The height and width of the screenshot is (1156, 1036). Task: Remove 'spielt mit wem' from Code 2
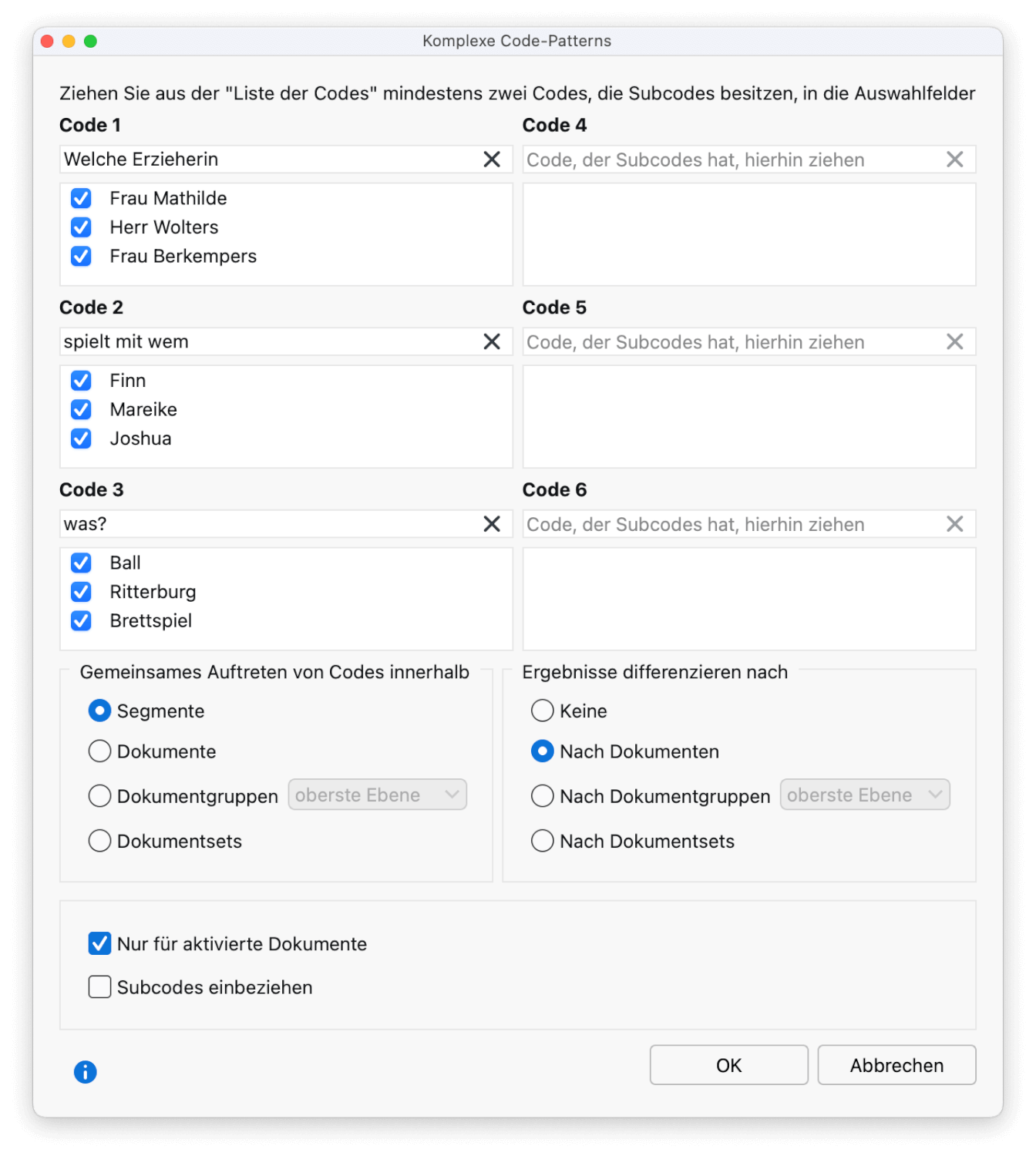pos(492,342)
